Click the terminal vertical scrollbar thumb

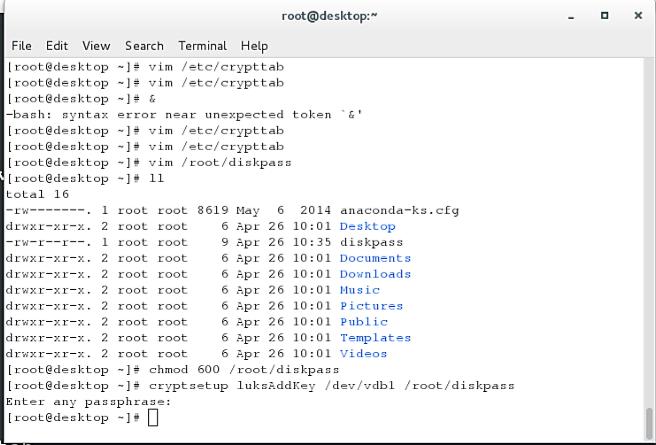tap(649, 422)
